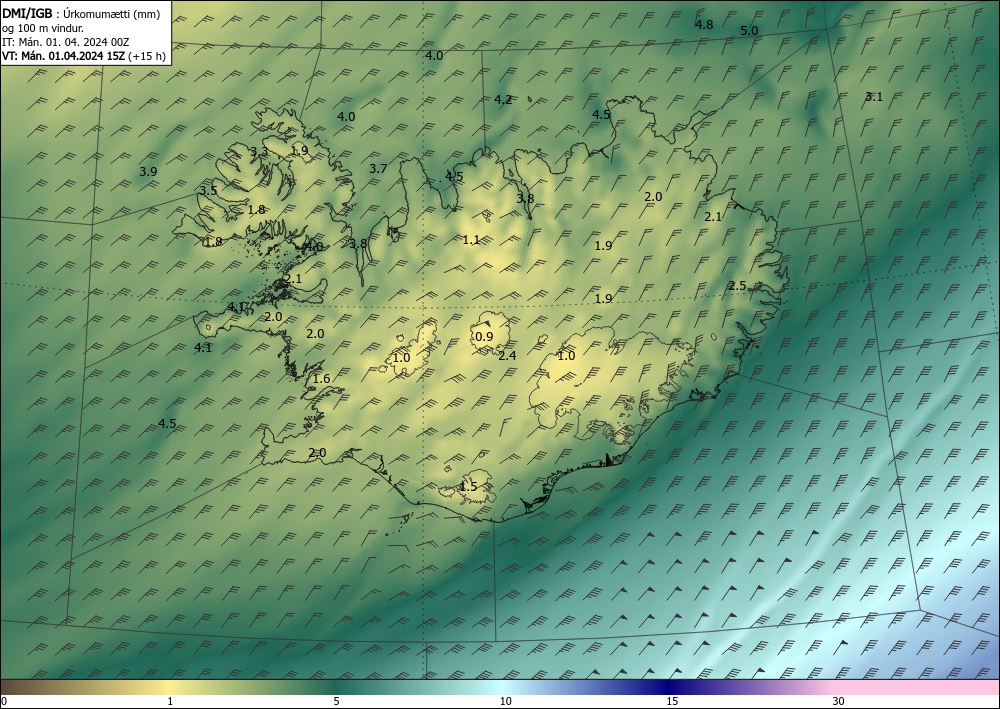Click the colorbar tick label '30'

(839, 702)
